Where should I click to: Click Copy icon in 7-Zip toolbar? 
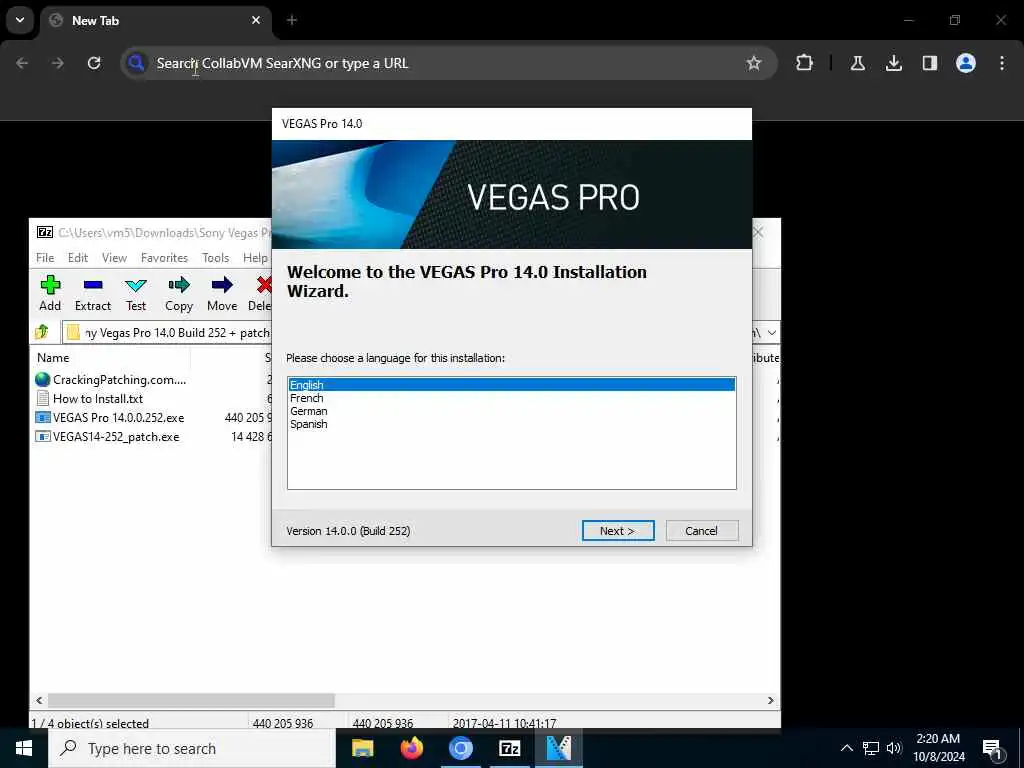tap(179, 293)
